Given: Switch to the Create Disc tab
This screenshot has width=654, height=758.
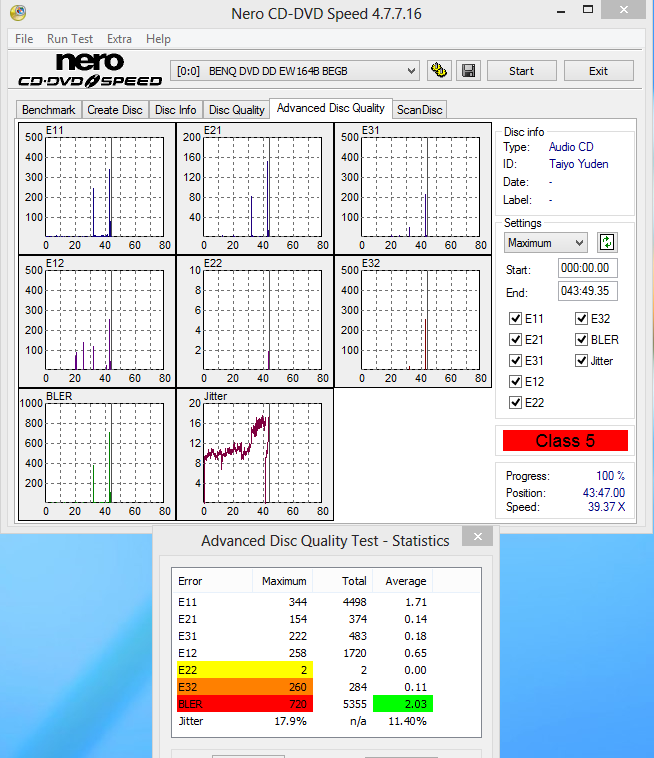Looking at the screenshot, I should point(115,110).
